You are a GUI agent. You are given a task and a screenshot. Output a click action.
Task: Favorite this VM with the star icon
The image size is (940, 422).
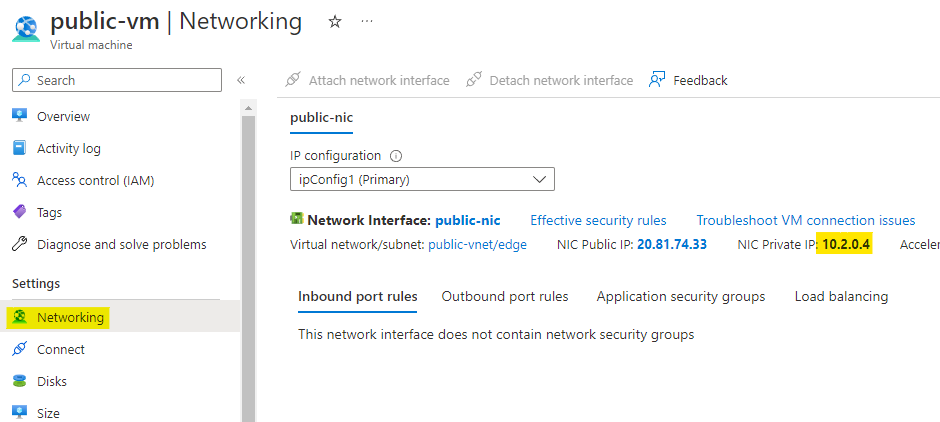point(335,21)
